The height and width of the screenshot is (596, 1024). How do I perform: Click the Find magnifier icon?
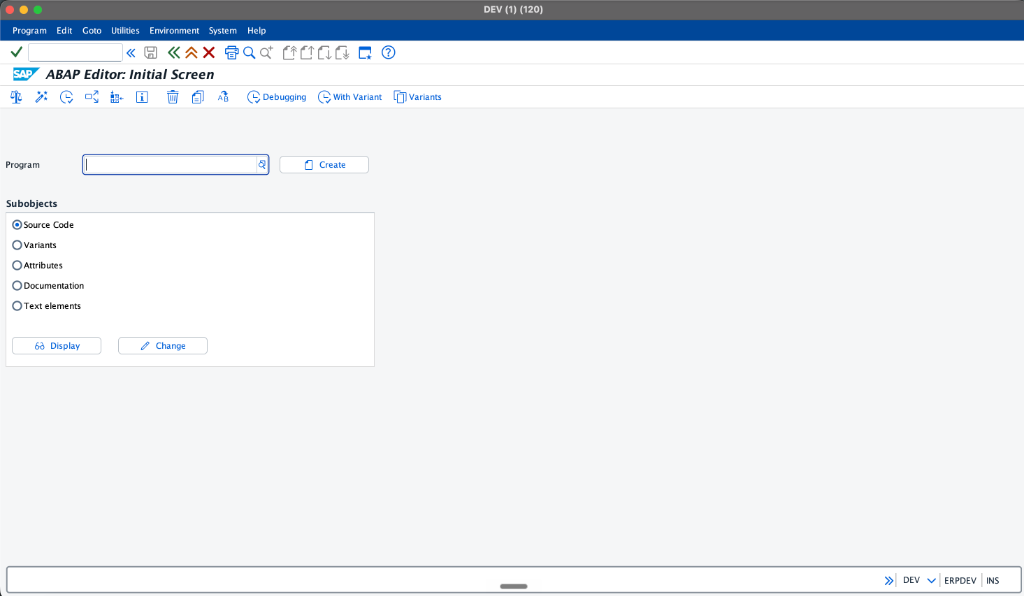tap(249, 53)
